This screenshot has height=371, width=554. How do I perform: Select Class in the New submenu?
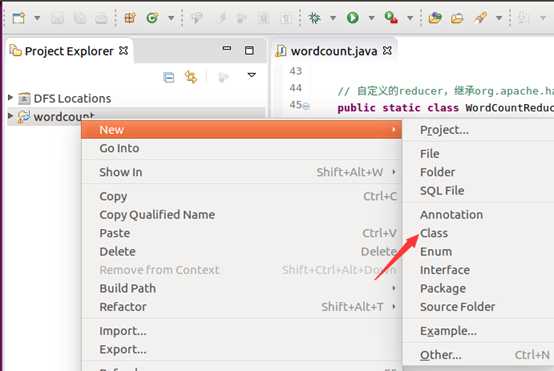coord(479,233)
